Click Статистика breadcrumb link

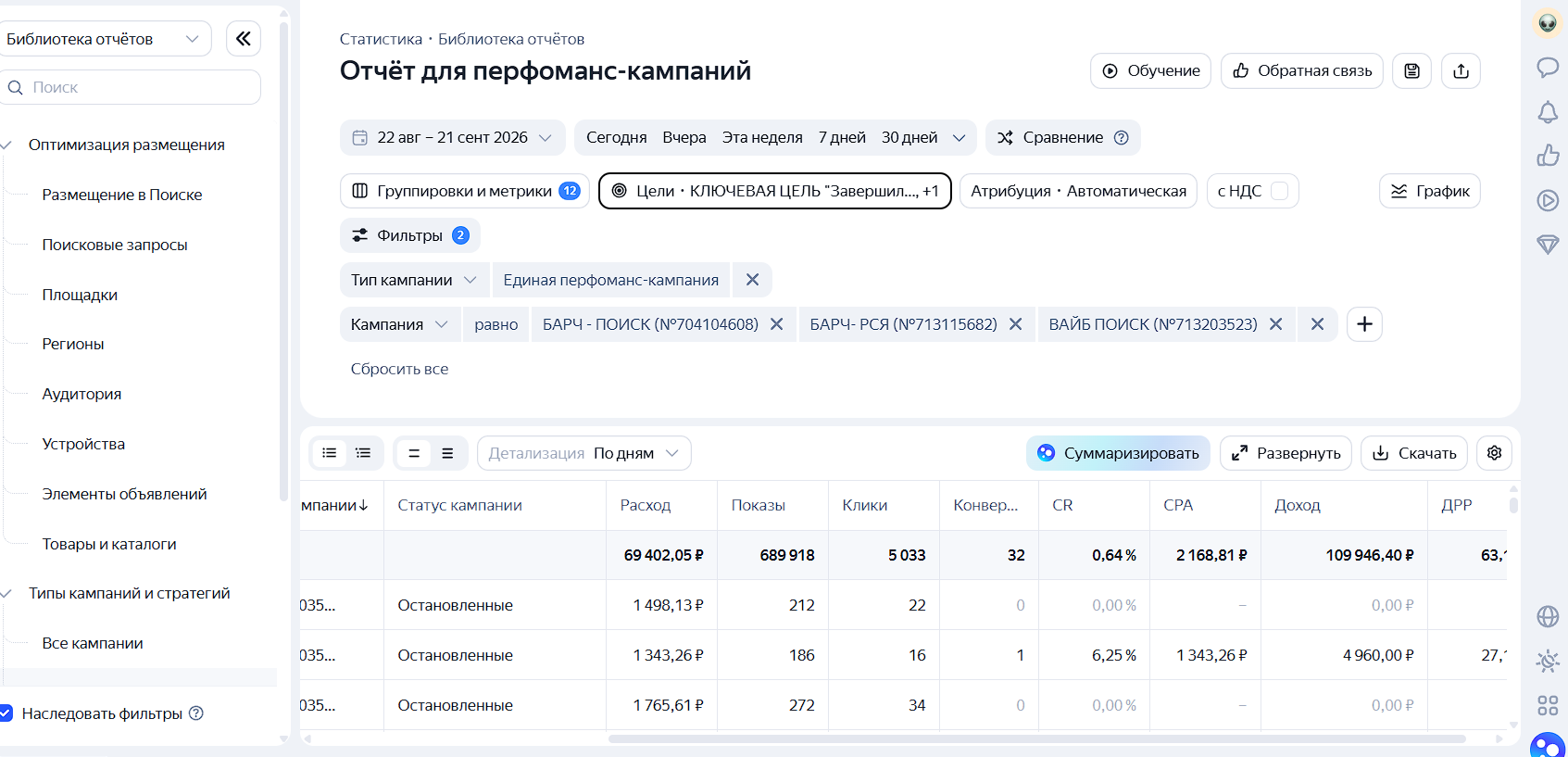click(381, 39)
